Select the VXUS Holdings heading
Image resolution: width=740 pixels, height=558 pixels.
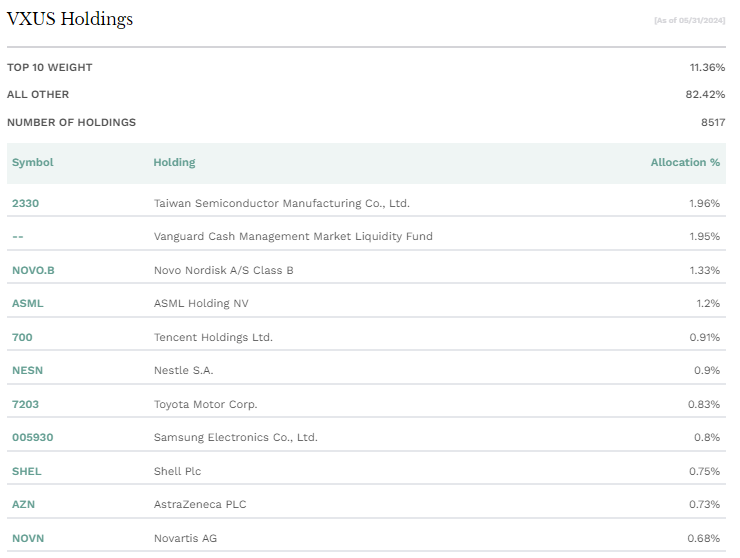(x=70, y=19)
